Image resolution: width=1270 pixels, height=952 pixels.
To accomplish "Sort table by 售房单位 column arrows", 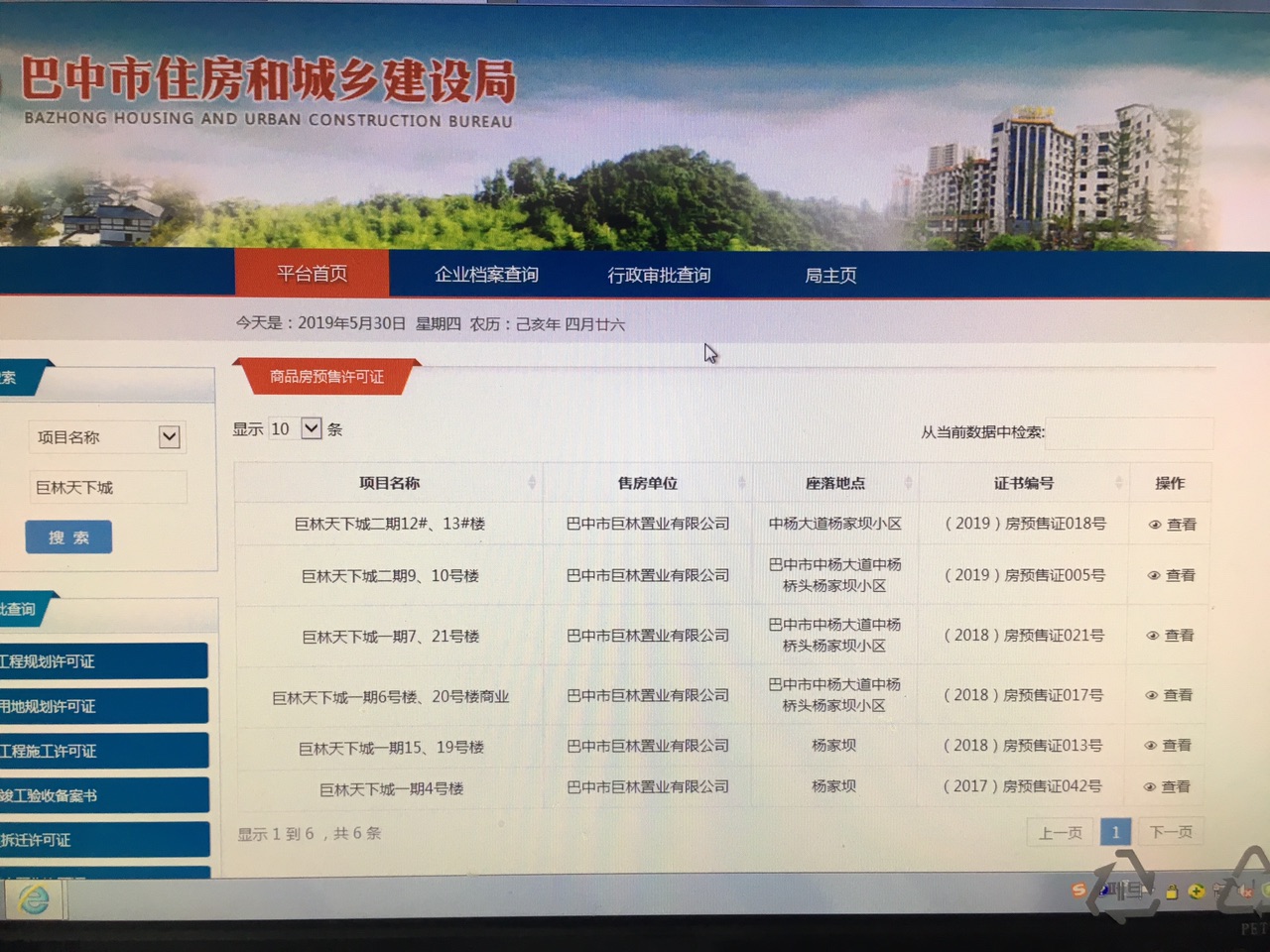I will 741,483.
